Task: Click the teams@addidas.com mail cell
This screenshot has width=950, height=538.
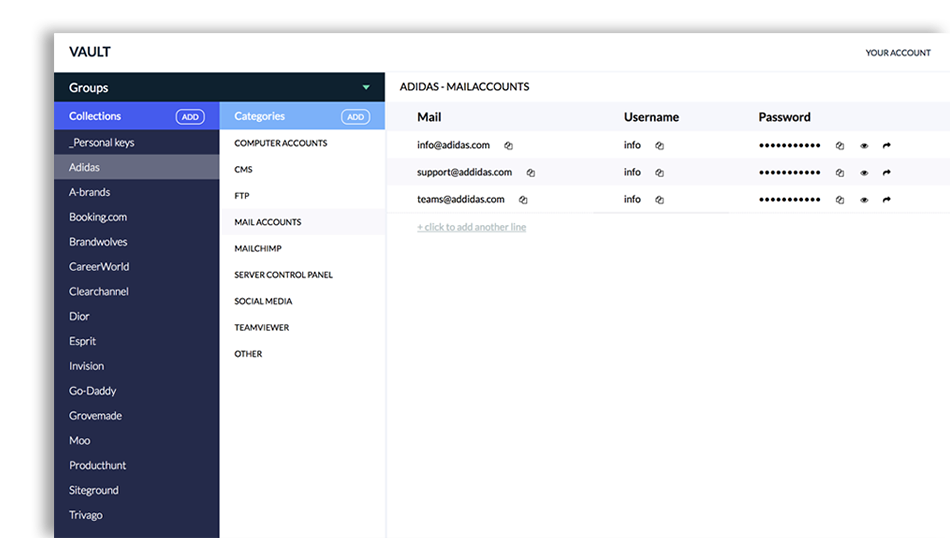Action: click(460, 199)
